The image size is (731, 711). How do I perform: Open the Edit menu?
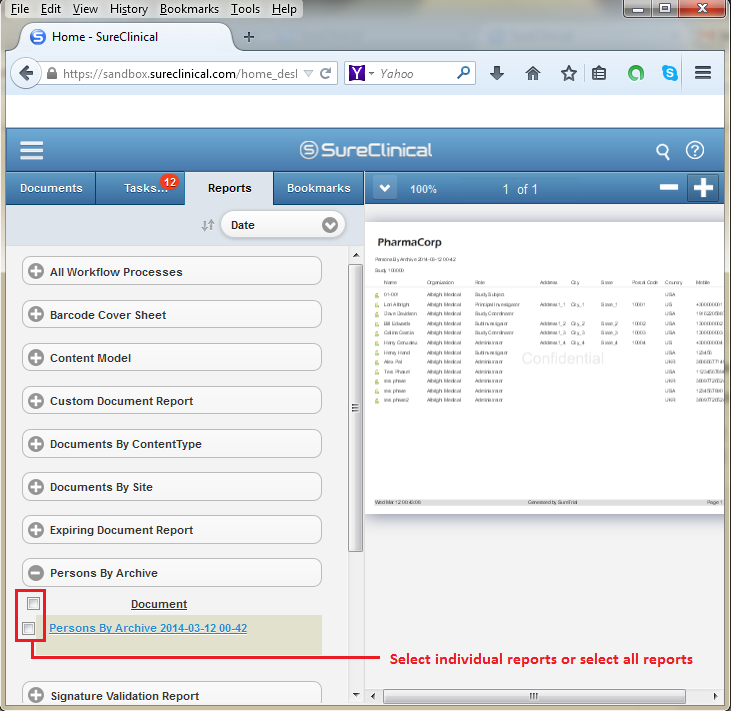50,9
